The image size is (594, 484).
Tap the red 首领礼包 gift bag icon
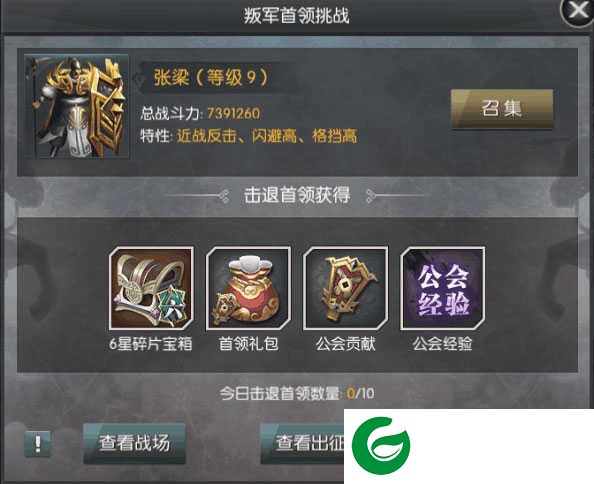[x=248, y=289]
